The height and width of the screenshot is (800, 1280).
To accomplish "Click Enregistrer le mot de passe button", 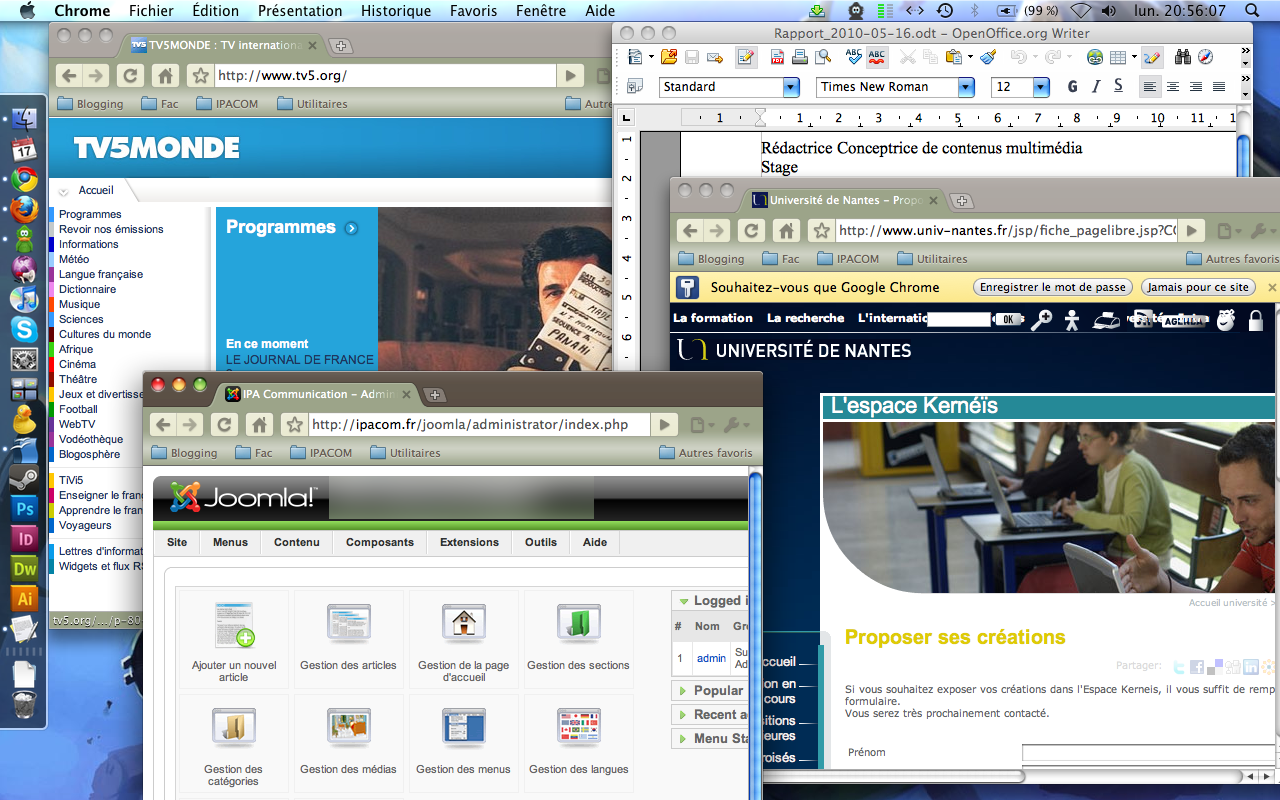I will click(x=1053, y=287).
